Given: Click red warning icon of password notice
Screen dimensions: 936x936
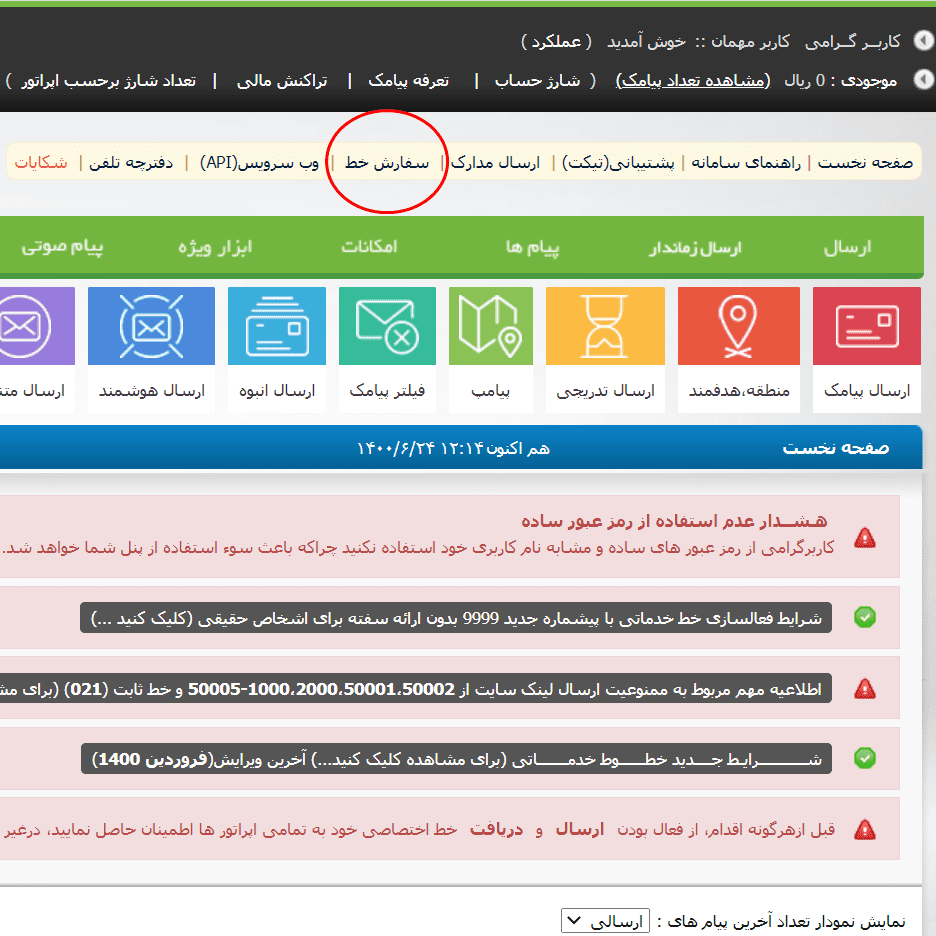Looking at the screenshot, I should pos(864,538).
